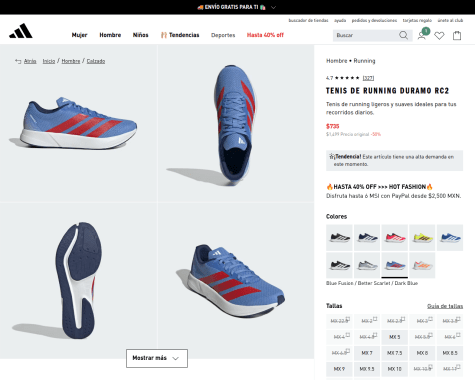Select the yellow shoe color

[422, 238]
